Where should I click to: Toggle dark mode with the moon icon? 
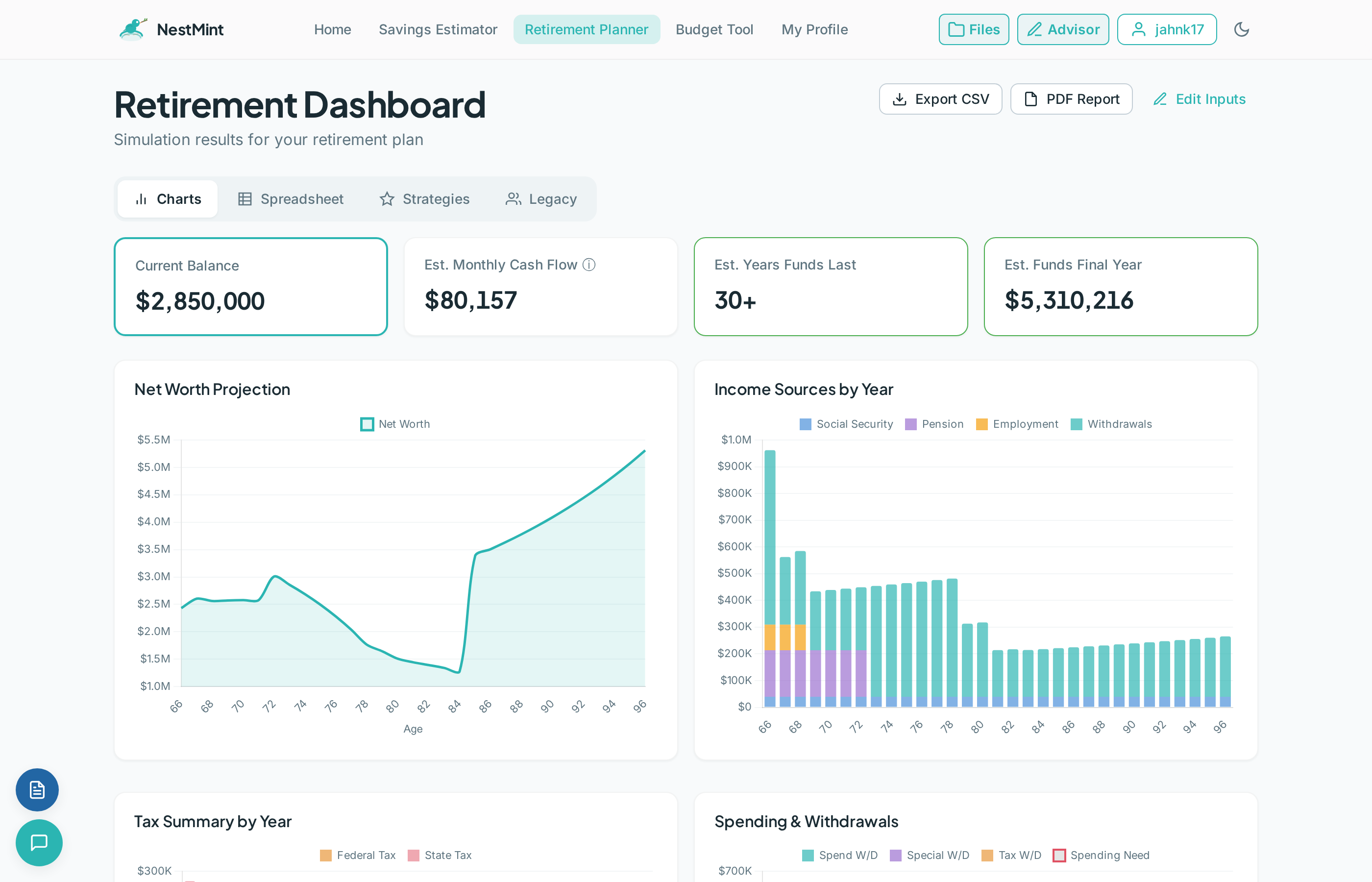click(x=1242, y=29)
